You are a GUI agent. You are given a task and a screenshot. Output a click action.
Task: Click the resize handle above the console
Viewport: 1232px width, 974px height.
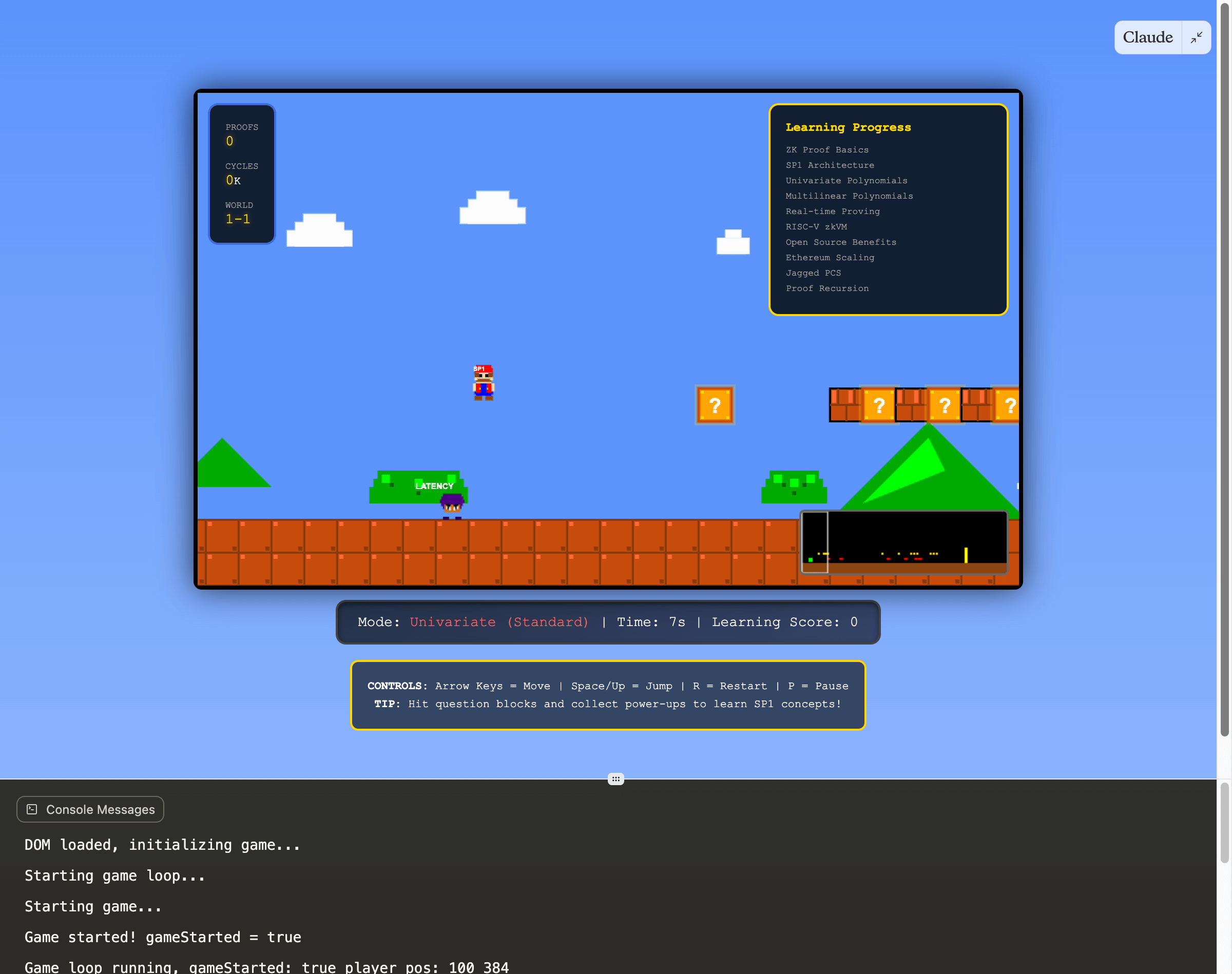pos(616,779)
